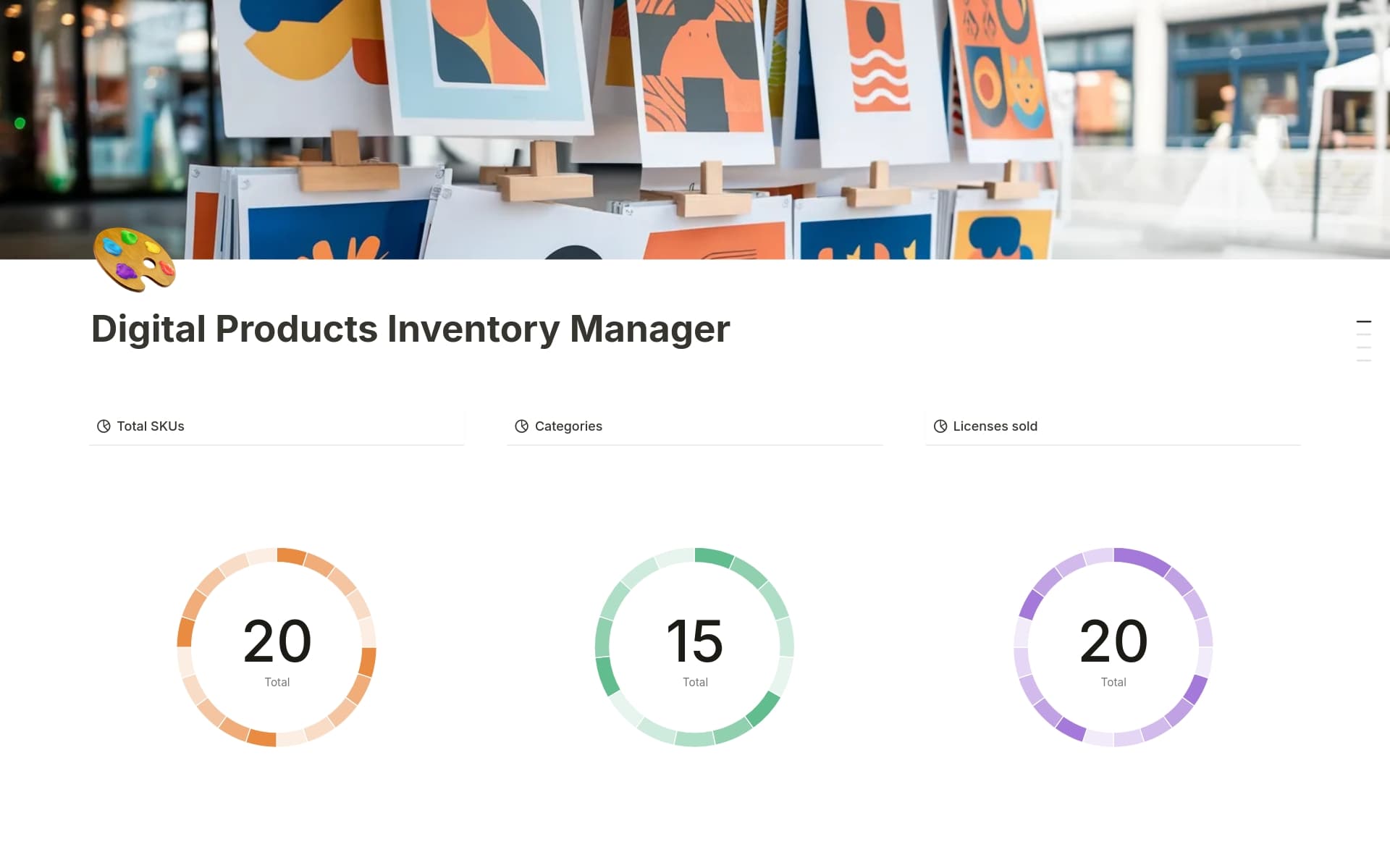Select dark orange top segment of SKUs donut
Screen dimensions: 1390x868
[x=291, y=555]
